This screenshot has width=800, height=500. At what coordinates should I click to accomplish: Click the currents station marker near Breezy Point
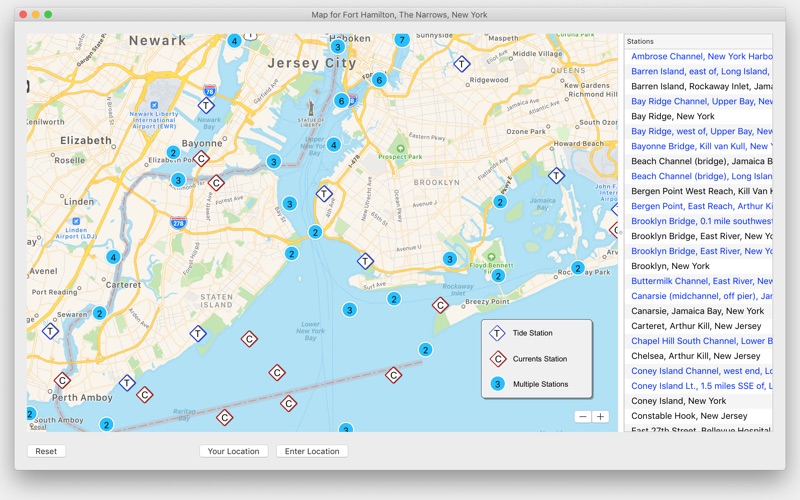[440, 306]
